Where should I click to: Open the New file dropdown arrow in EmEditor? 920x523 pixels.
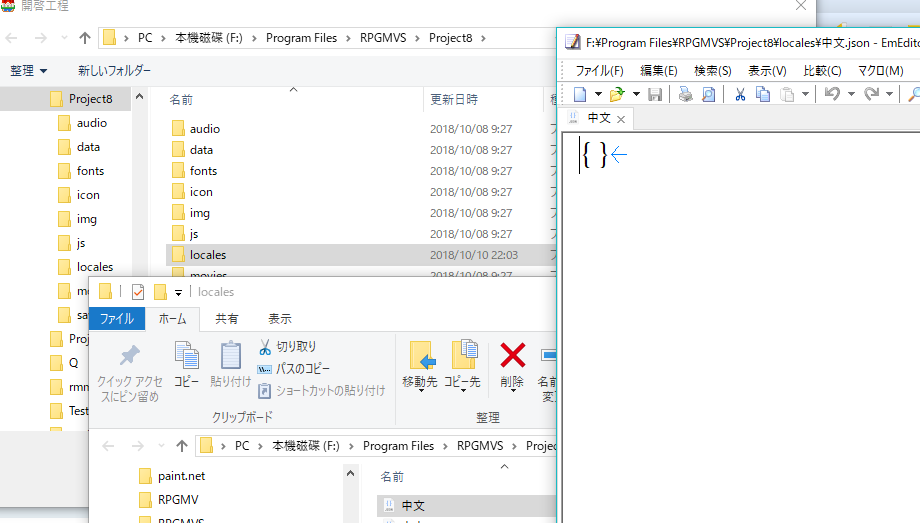point(598,94)
